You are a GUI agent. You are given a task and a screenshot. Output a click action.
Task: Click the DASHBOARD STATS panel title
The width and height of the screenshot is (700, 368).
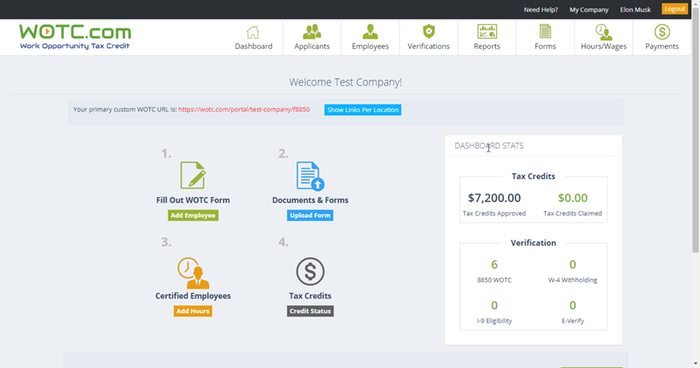(489, 146)
